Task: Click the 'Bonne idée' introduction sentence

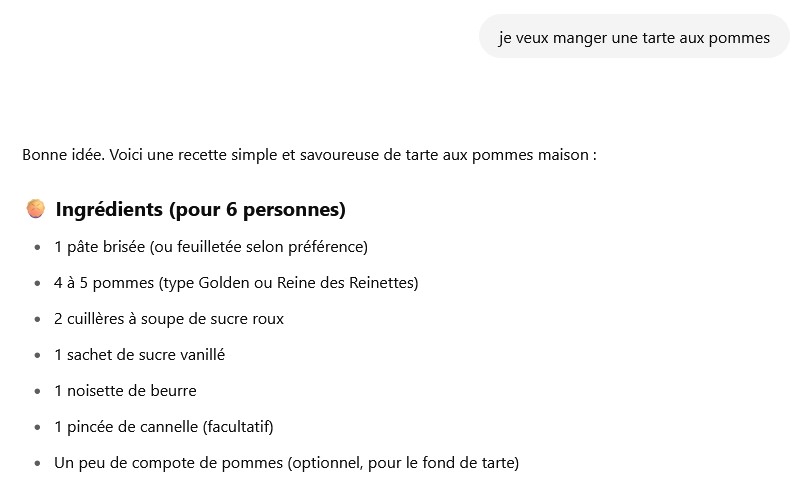Action: pyautogui.click(x=309, y=155)
